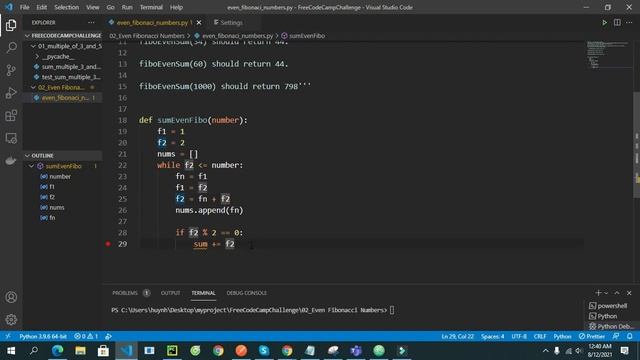
Task: Run Python file with play button
Action: 604,23
